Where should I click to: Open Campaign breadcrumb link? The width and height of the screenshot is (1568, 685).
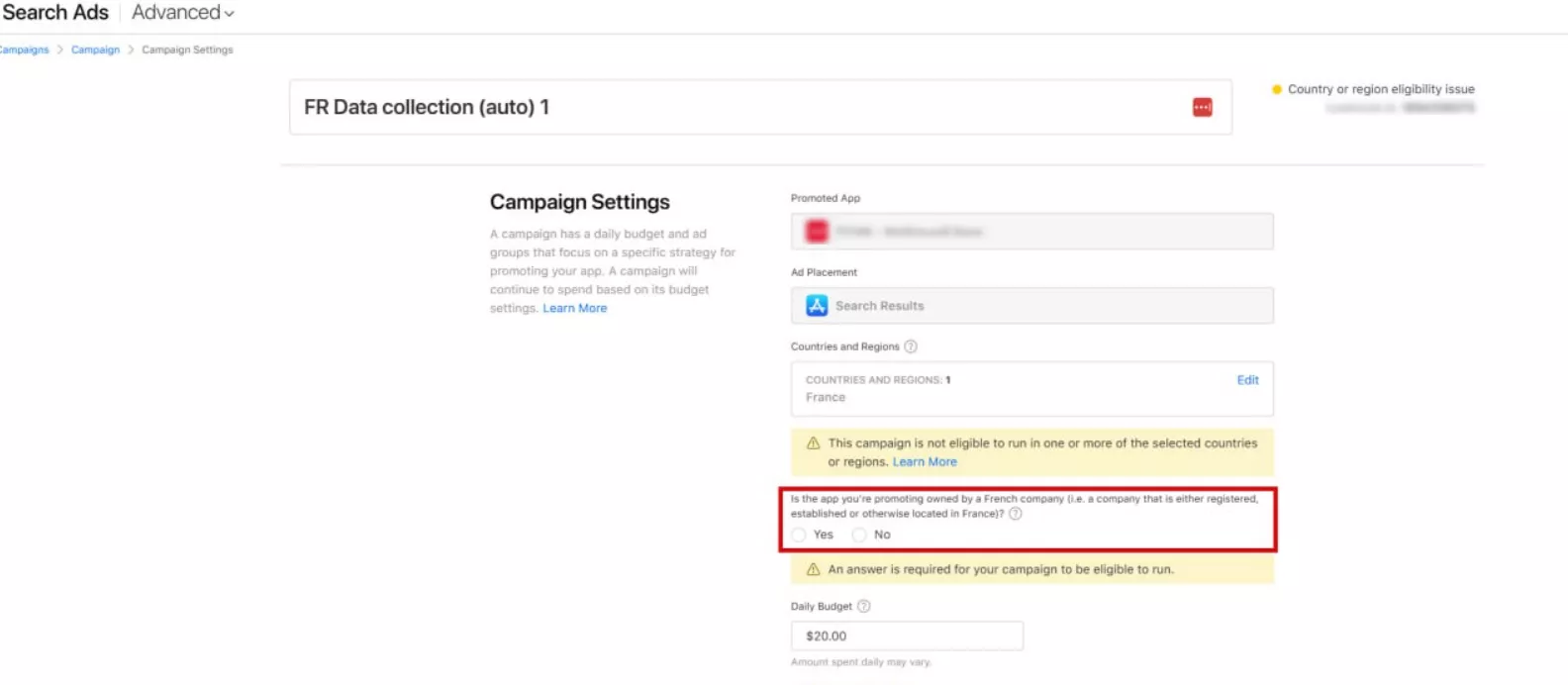pyautogui.click(x=95, y=49)
